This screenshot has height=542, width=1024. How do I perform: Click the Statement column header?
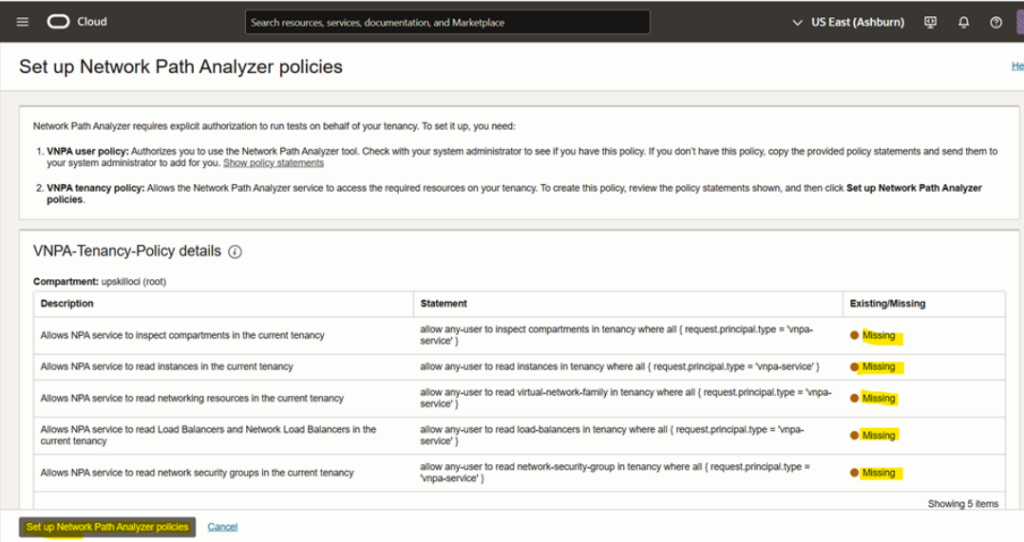point(443,303)
